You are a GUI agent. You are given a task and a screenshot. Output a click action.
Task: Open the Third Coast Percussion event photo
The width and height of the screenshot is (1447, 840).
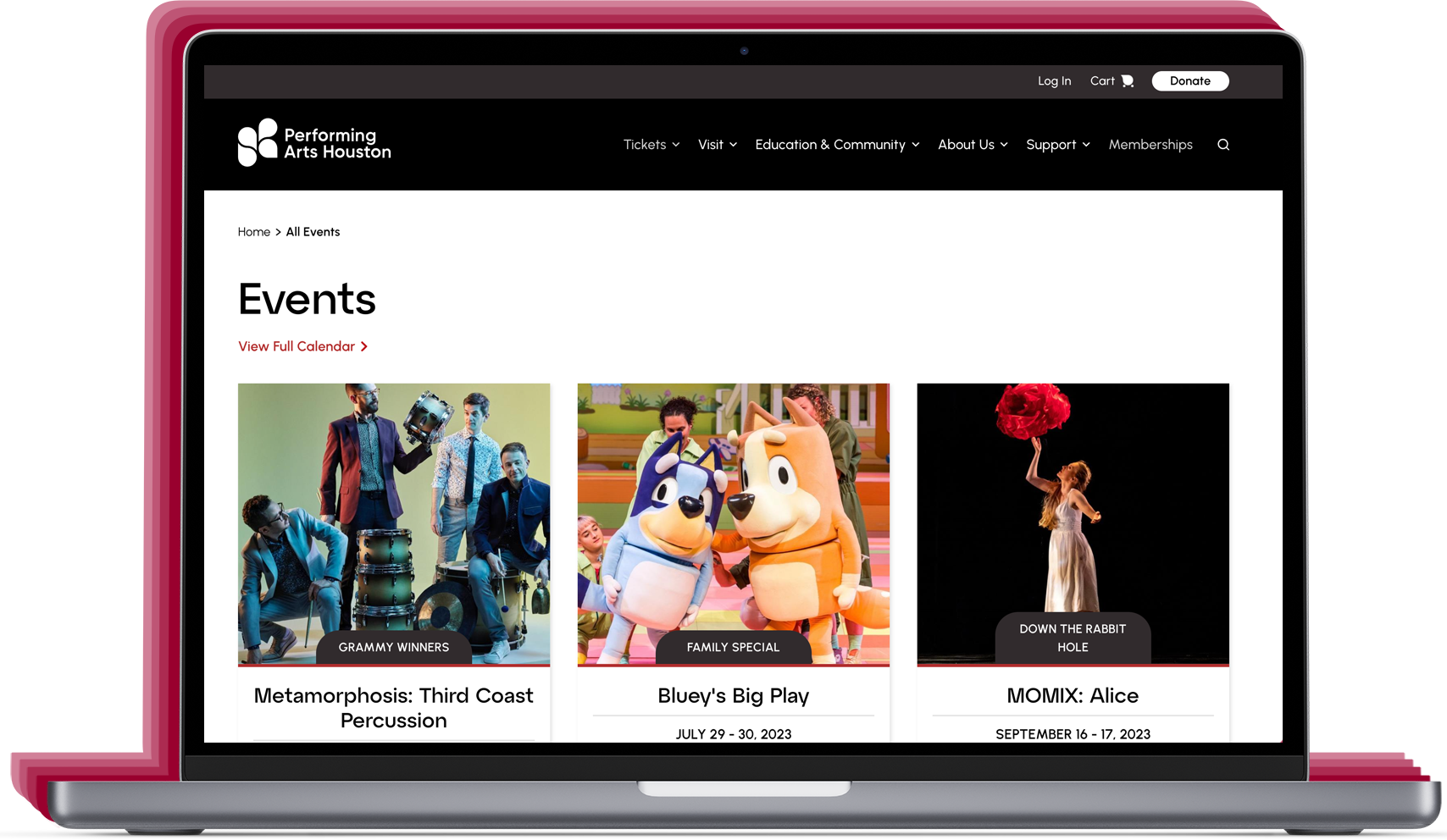click(x=394, y=523)
